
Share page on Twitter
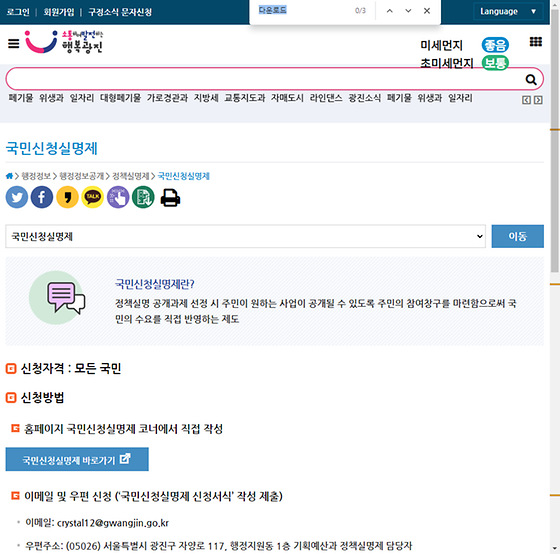tap(17, 197)
